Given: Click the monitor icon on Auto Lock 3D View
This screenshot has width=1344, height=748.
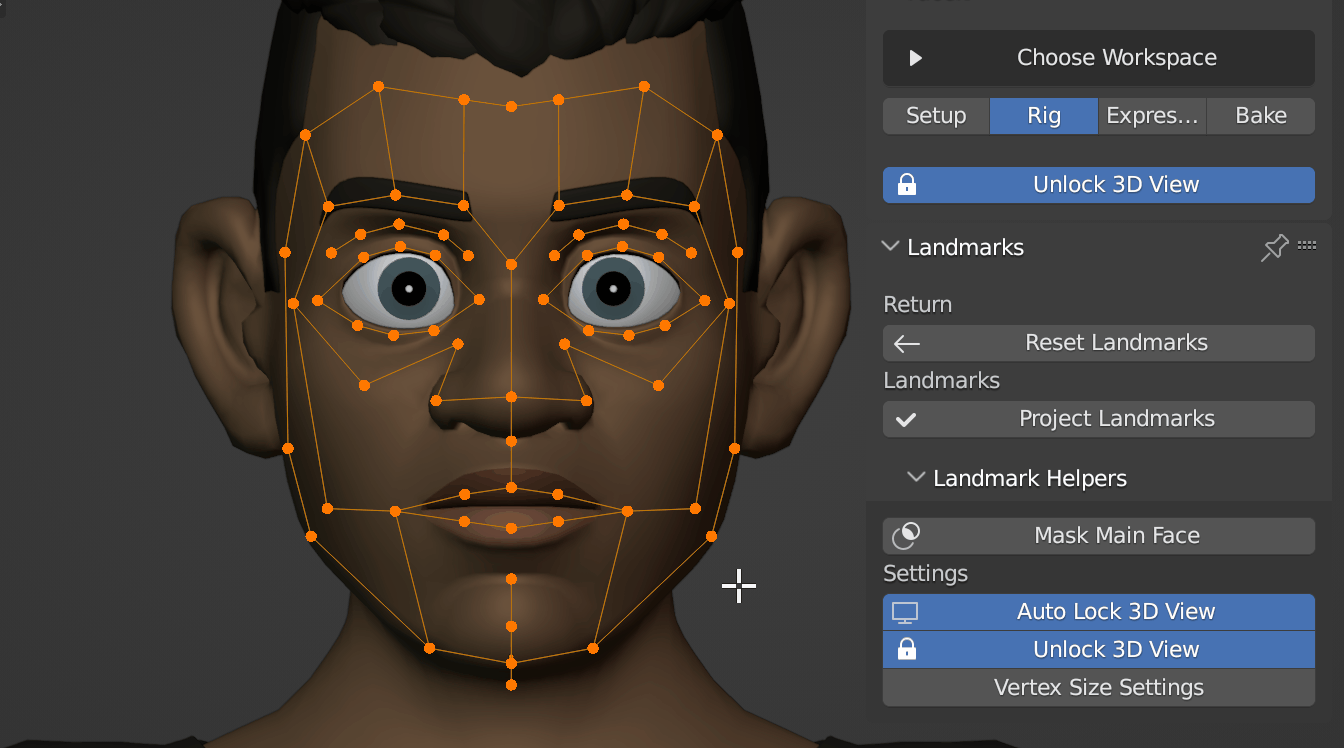Looking at the screenshot, I should 905,612.
